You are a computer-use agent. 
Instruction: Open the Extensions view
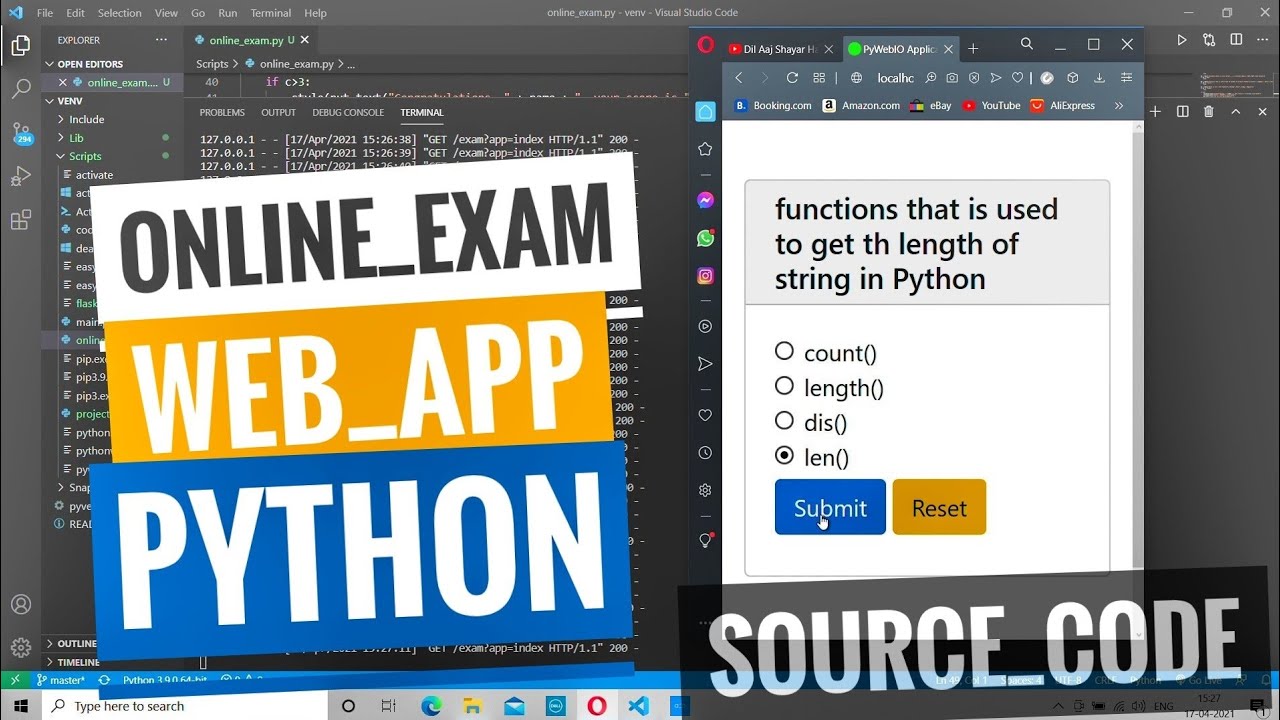(21, 221)
